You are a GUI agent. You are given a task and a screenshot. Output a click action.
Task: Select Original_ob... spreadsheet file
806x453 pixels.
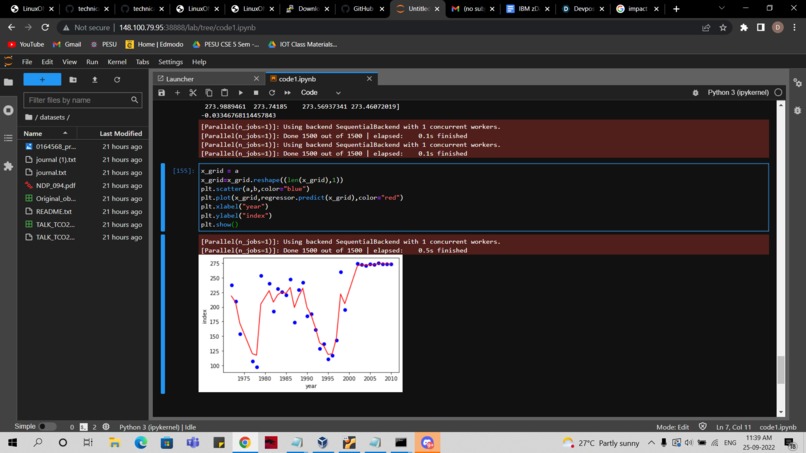point(83,198)
